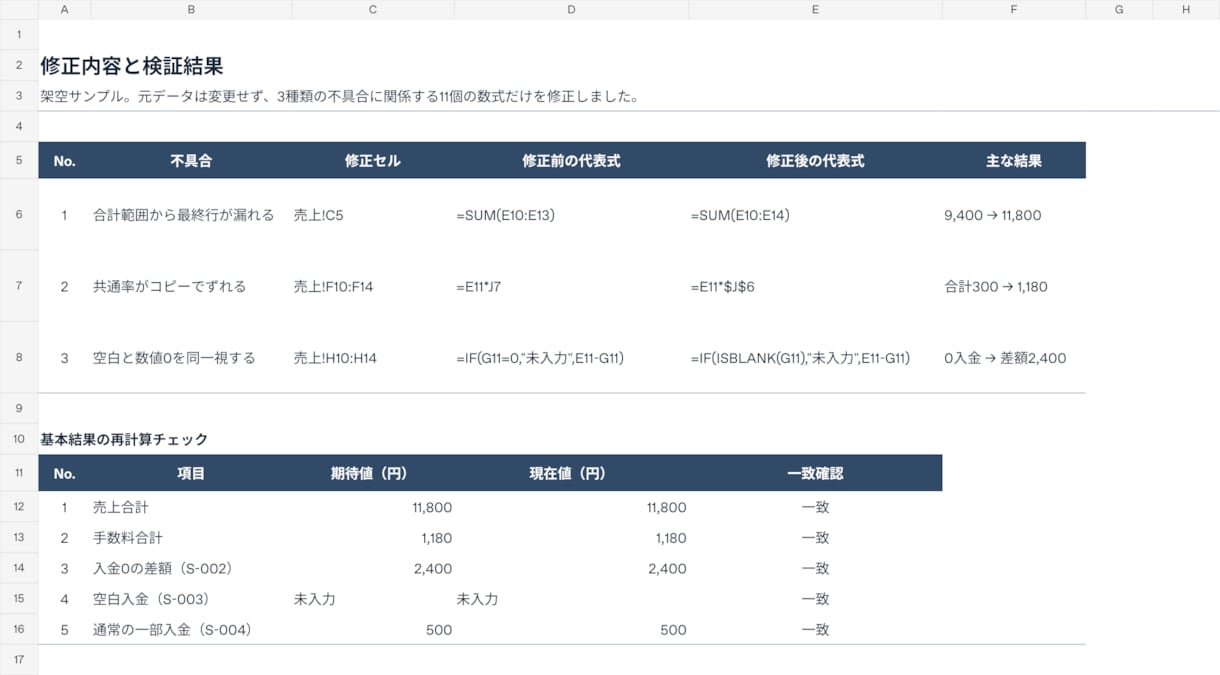This screenshot has width=1220, height=675.
Task: Click the 期待値（円） header cell
Action: [373, 473]
